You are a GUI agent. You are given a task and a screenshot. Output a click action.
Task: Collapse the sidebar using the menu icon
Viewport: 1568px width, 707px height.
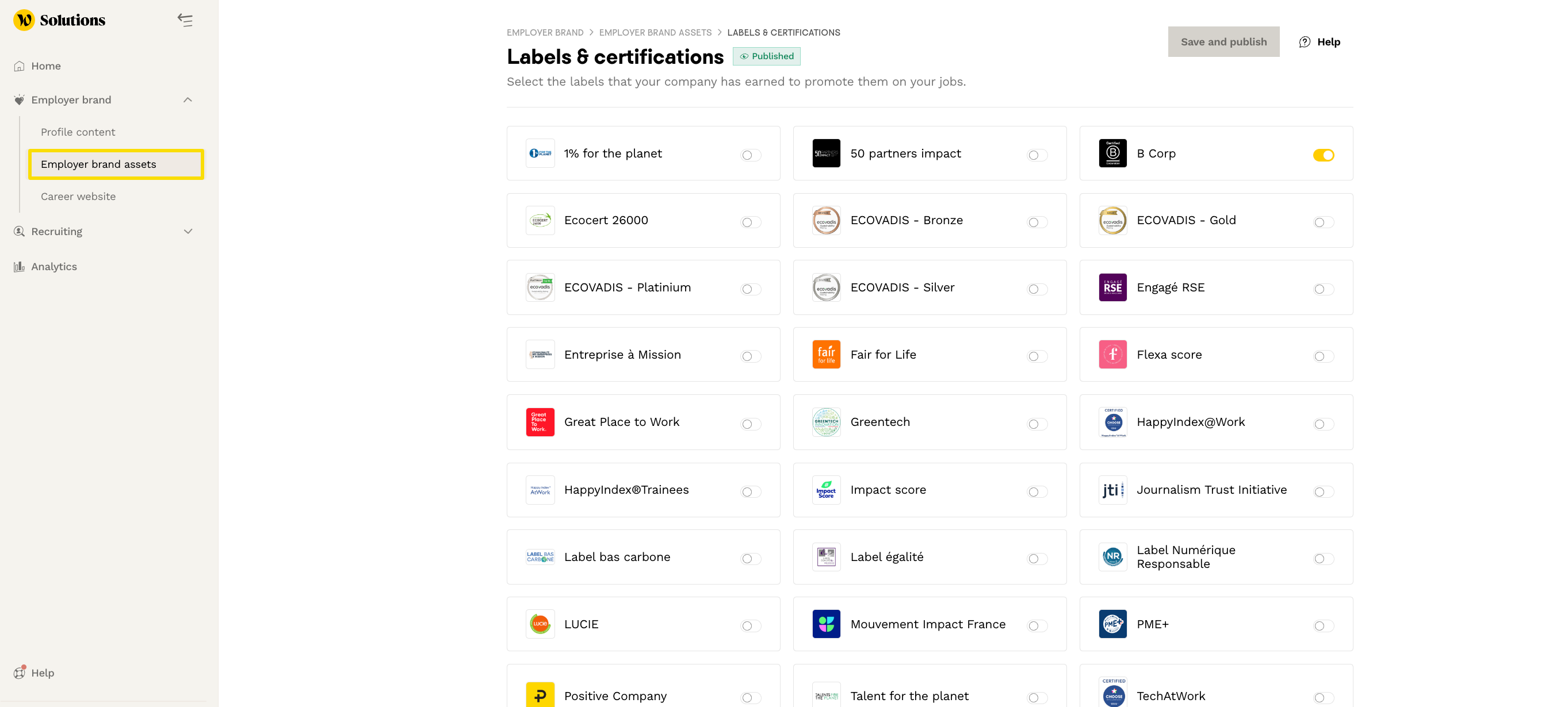[185, 20]
